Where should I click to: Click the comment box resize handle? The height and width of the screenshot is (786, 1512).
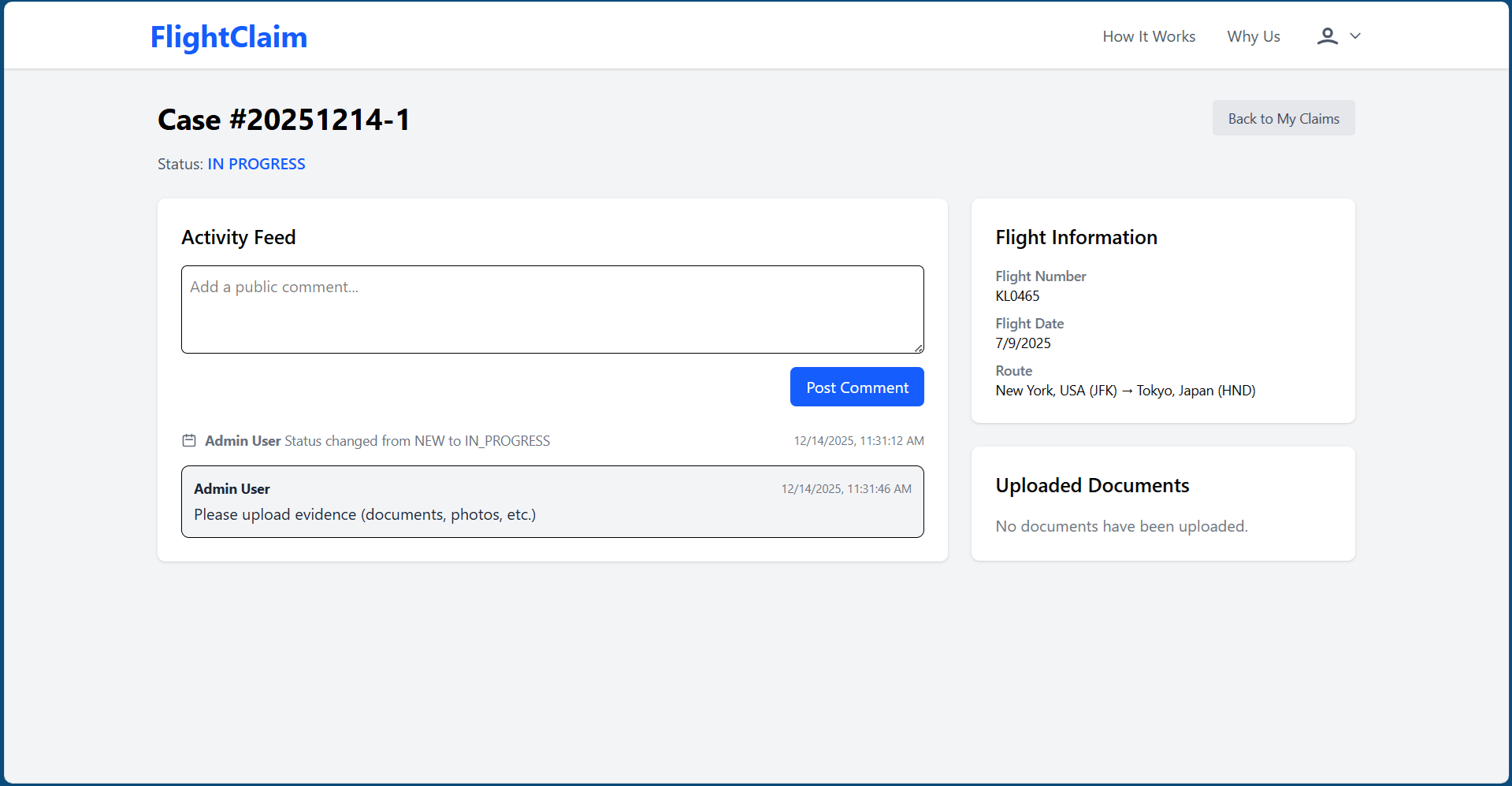(x=918, y=347)
